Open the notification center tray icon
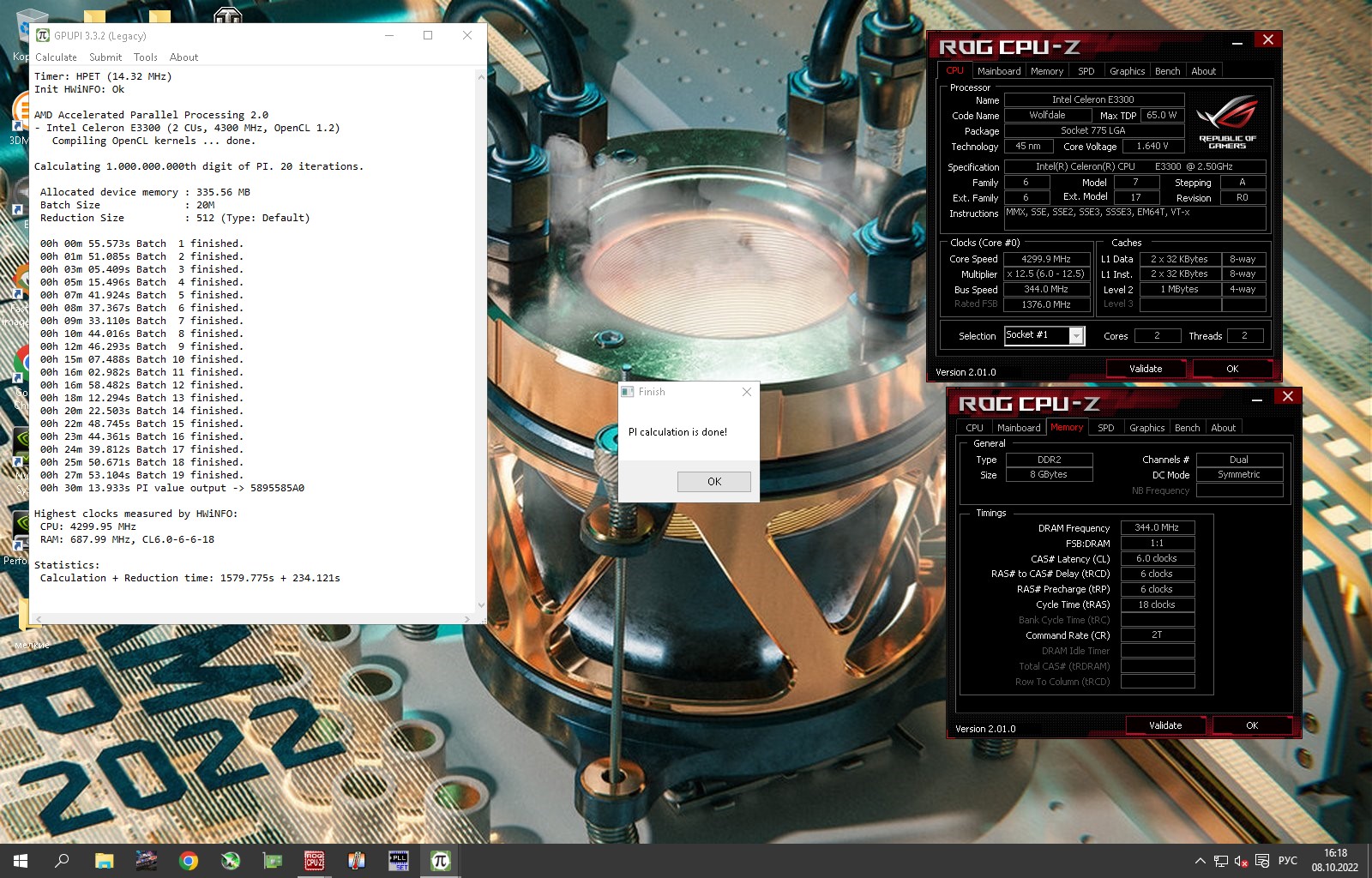 pos(1262,861)
